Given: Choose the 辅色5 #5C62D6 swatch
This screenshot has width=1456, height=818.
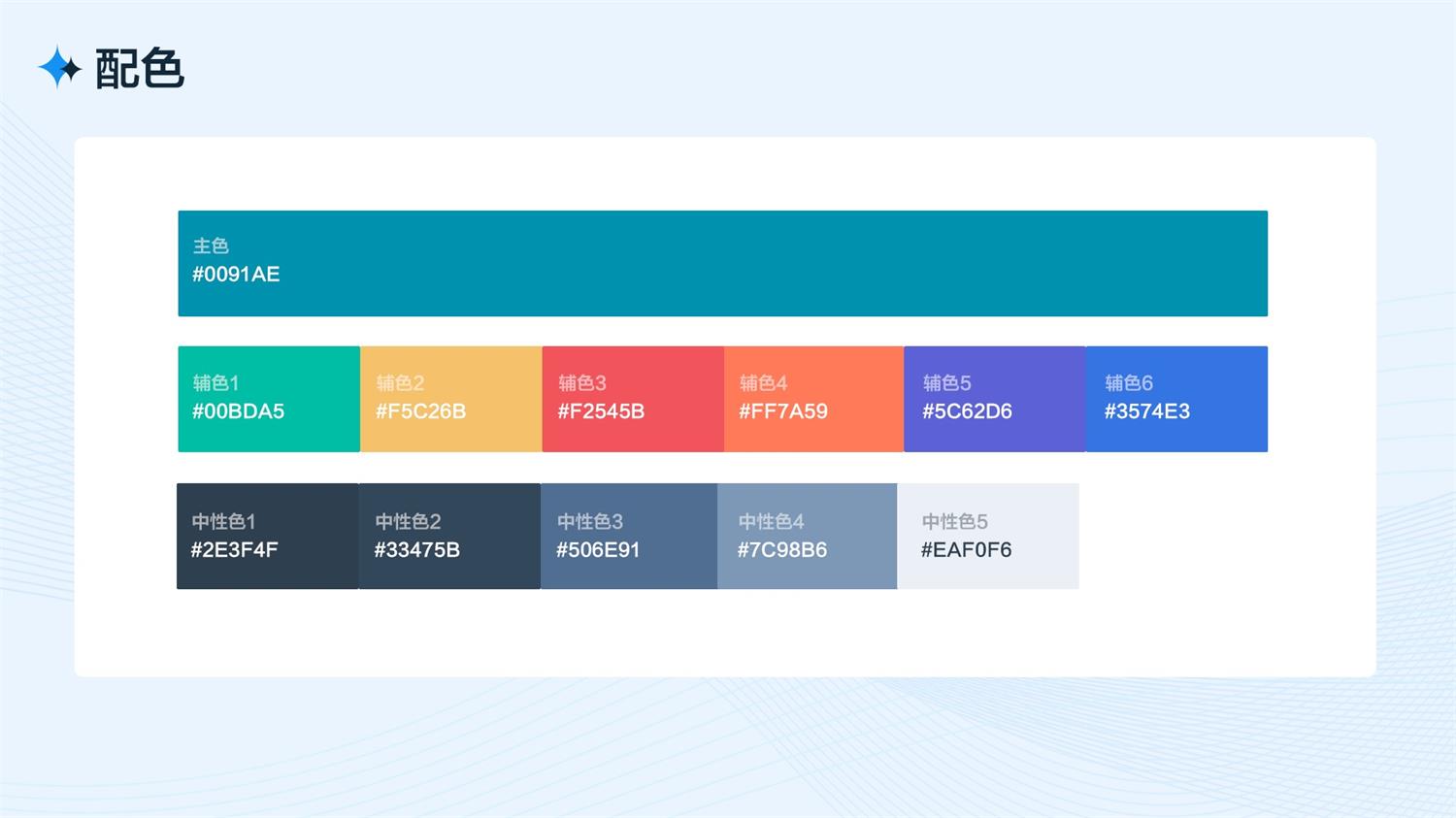Looking at the screenshot, I should click(995, 399).
